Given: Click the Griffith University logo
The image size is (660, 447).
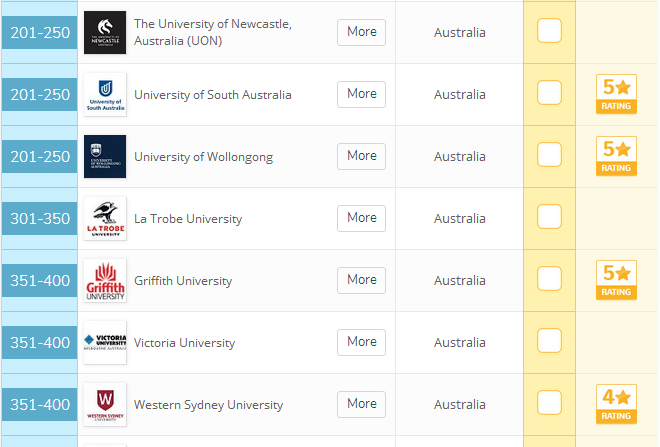Looking at the screenshot, I should (105, 280).
